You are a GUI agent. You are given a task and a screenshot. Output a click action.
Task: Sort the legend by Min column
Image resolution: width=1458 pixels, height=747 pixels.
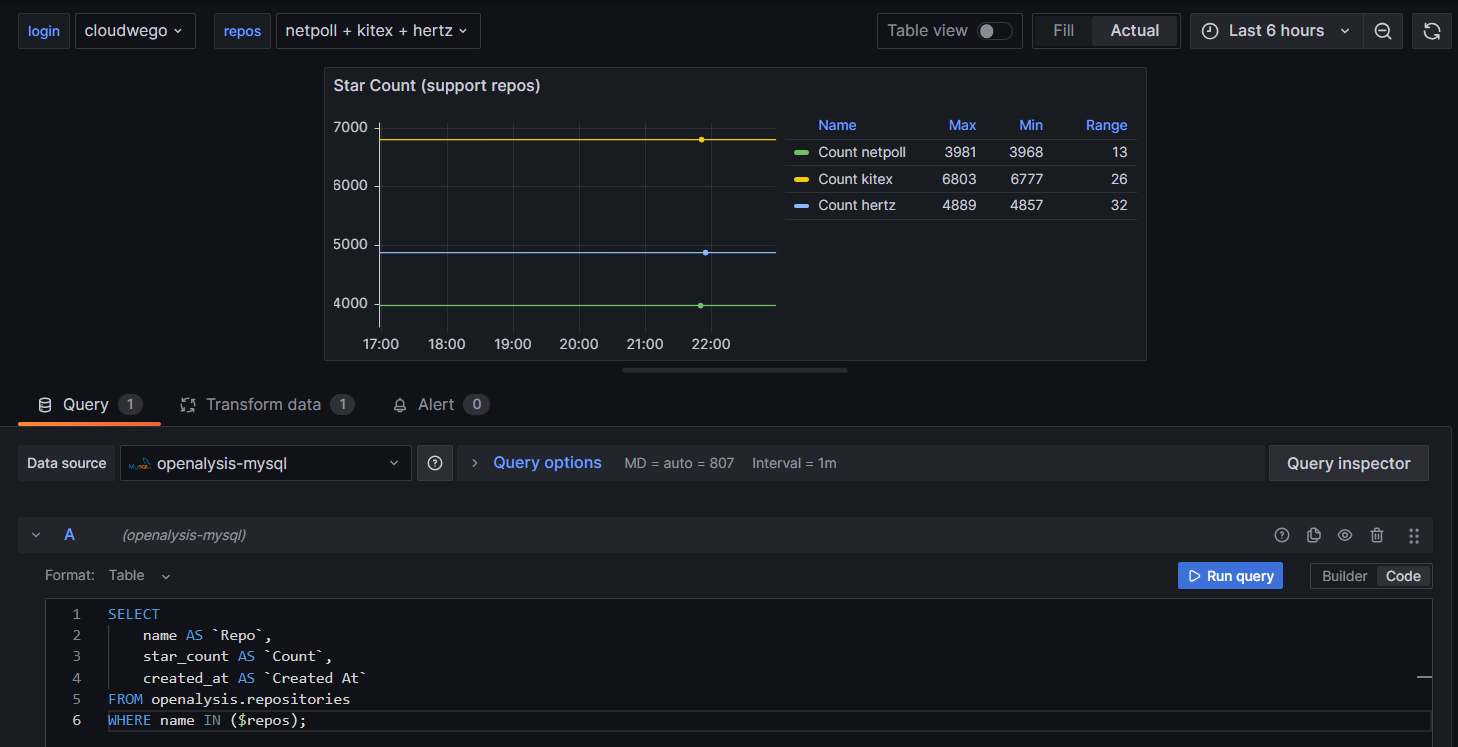pos(1031,125)
